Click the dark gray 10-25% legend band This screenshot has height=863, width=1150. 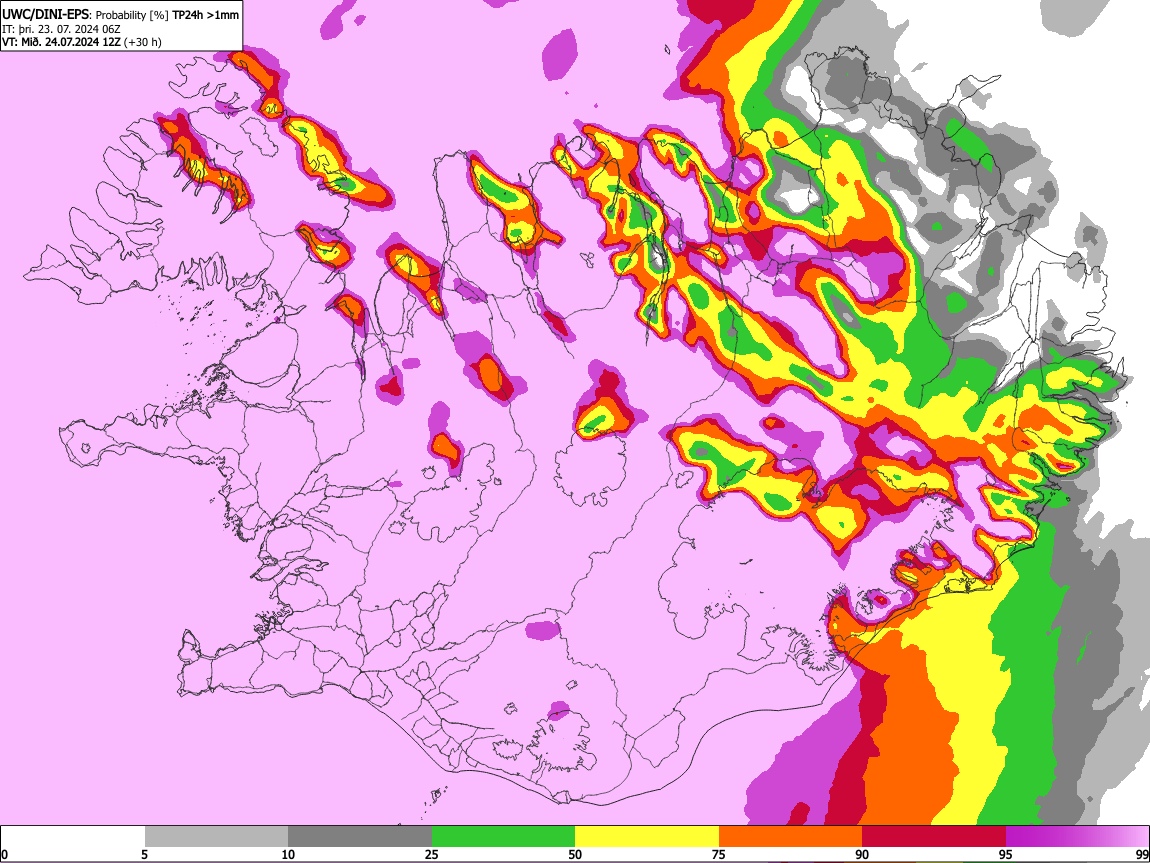[x=360, y=837]
